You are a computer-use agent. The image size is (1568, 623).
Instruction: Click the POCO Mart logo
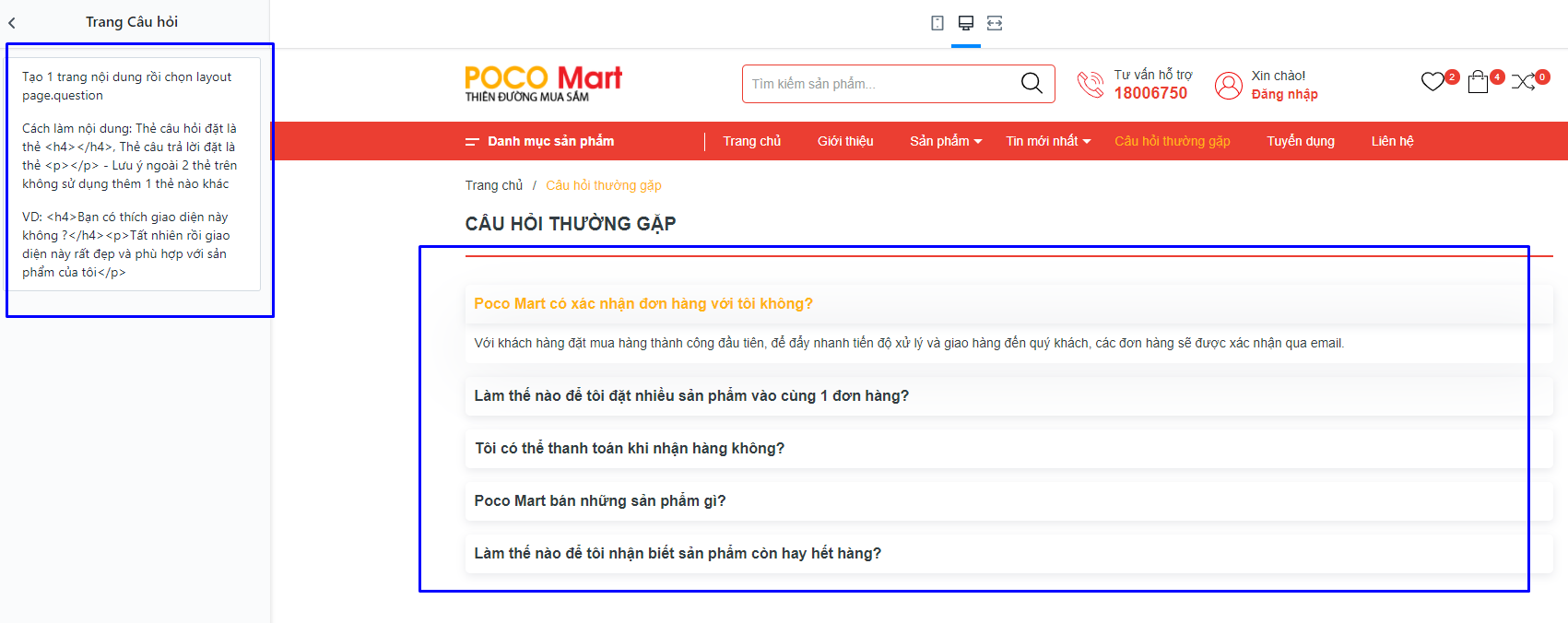click(543, 83)
